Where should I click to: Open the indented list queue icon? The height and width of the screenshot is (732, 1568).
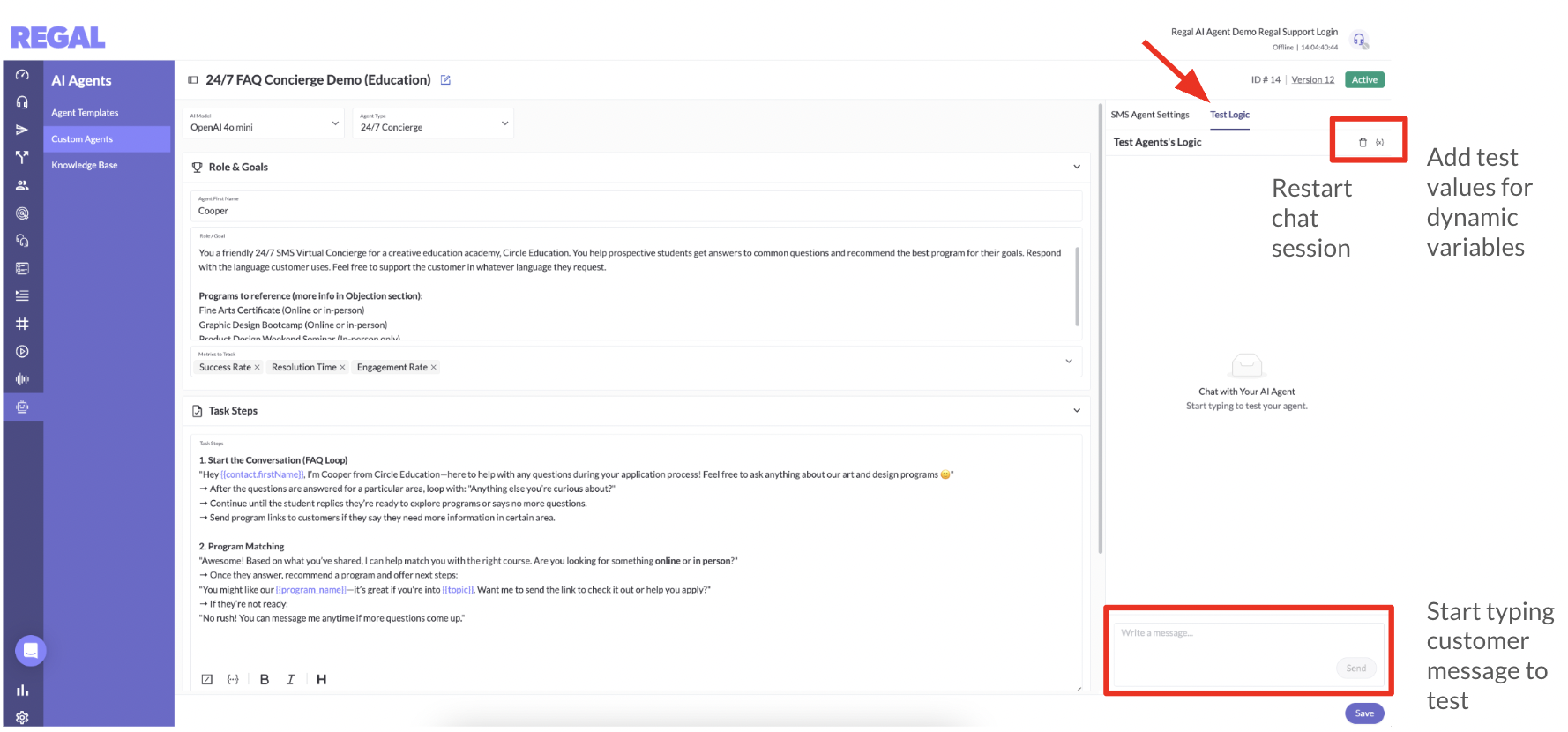tap(22, 295)
